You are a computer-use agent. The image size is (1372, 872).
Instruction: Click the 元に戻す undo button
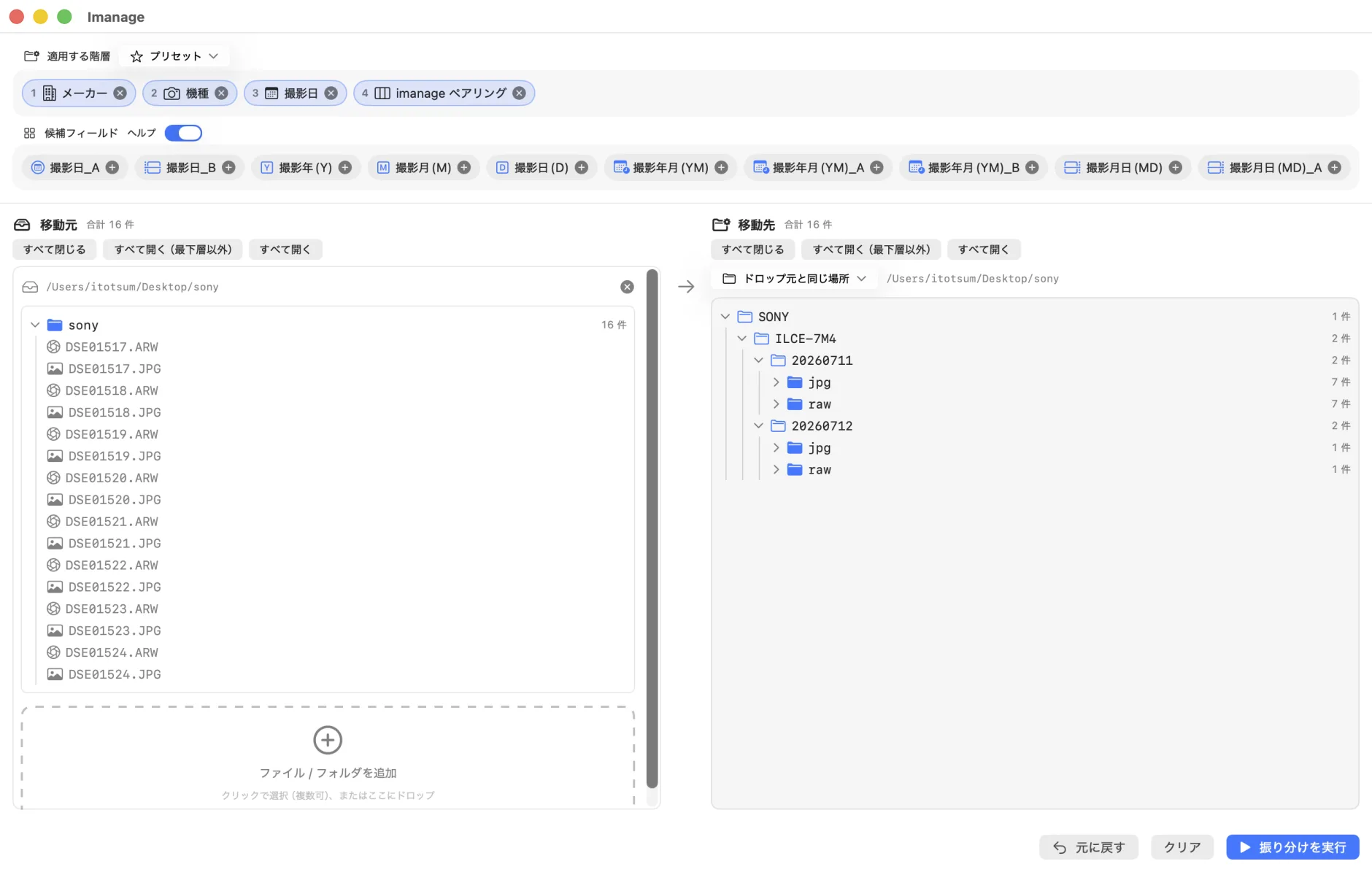point(1089,847)
